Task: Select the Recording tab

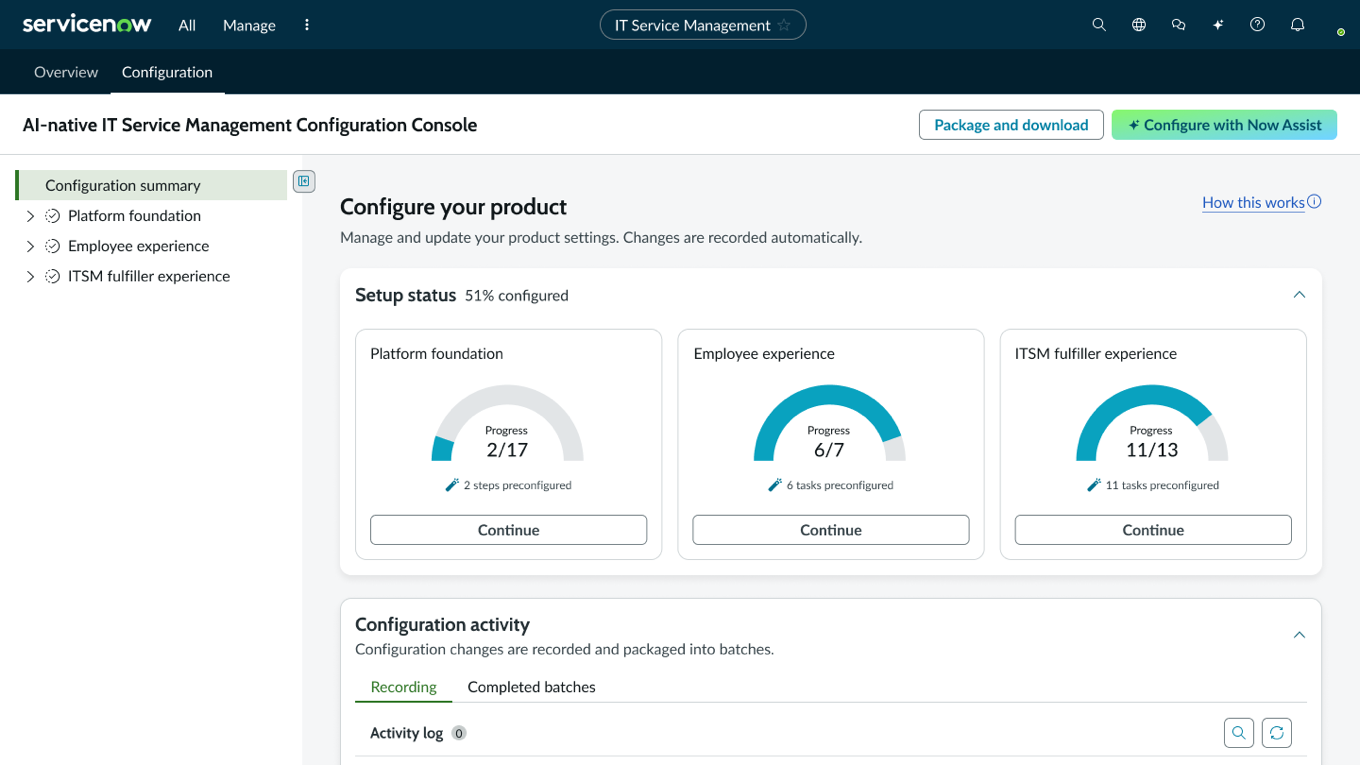Action: point(404,687)
